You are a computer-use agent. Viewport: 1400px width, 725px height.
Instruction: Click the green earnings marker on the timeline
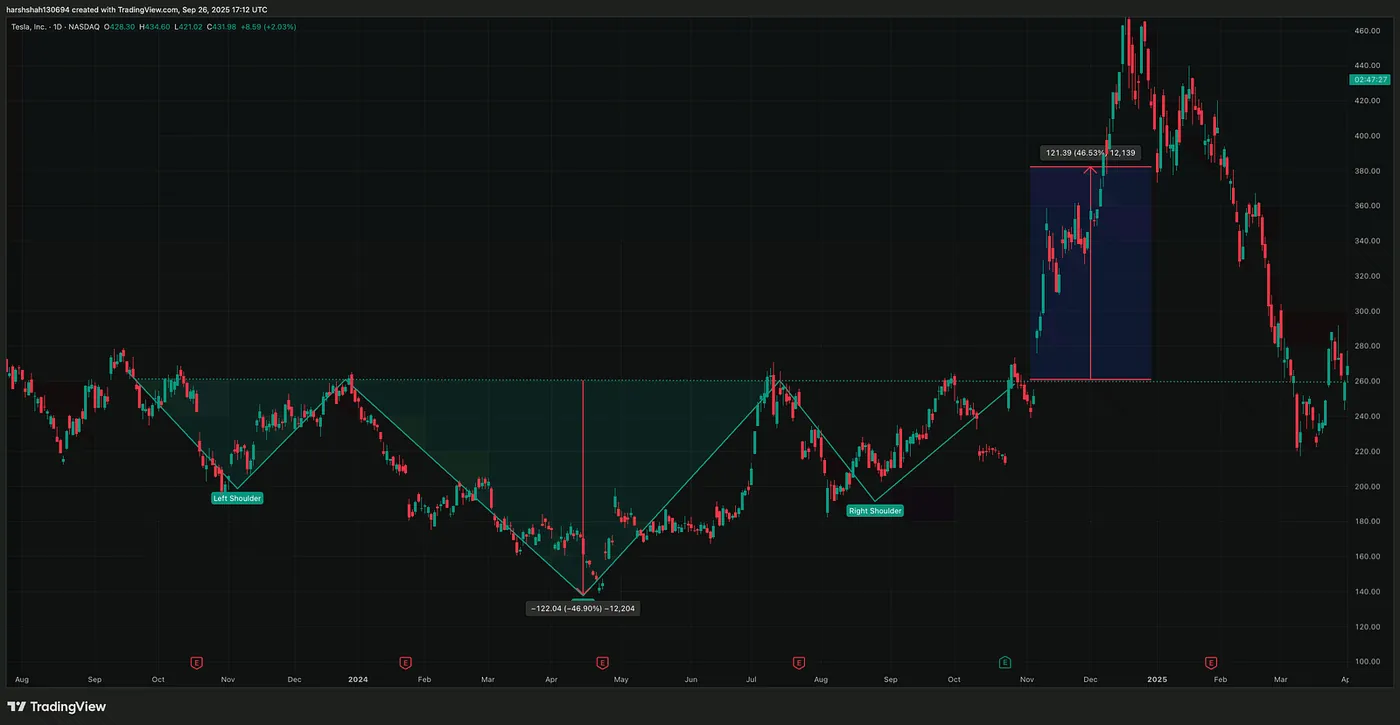1005,662
